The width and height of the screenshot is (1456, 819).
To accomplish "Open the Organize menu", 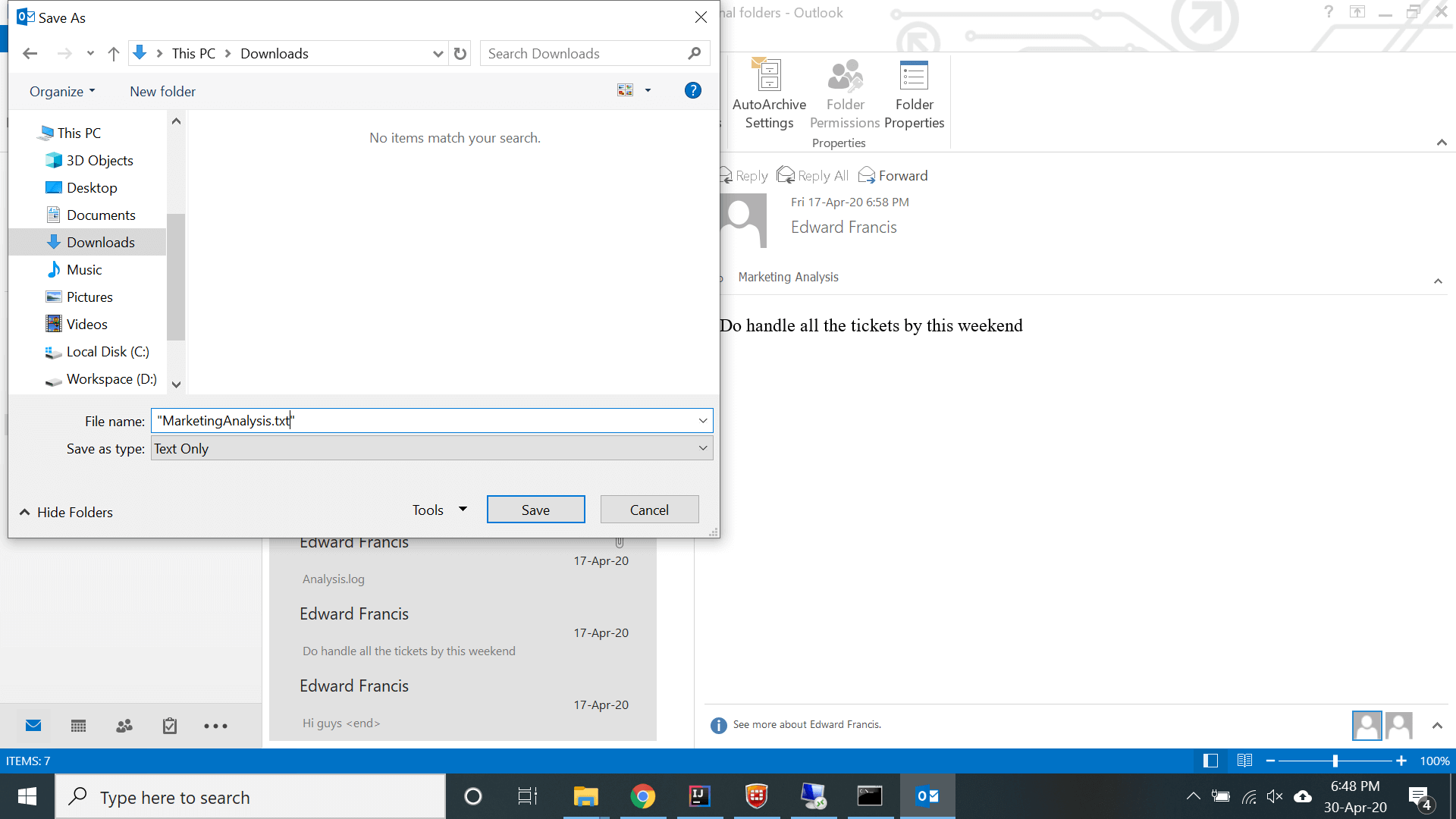I will pos(61,91).
